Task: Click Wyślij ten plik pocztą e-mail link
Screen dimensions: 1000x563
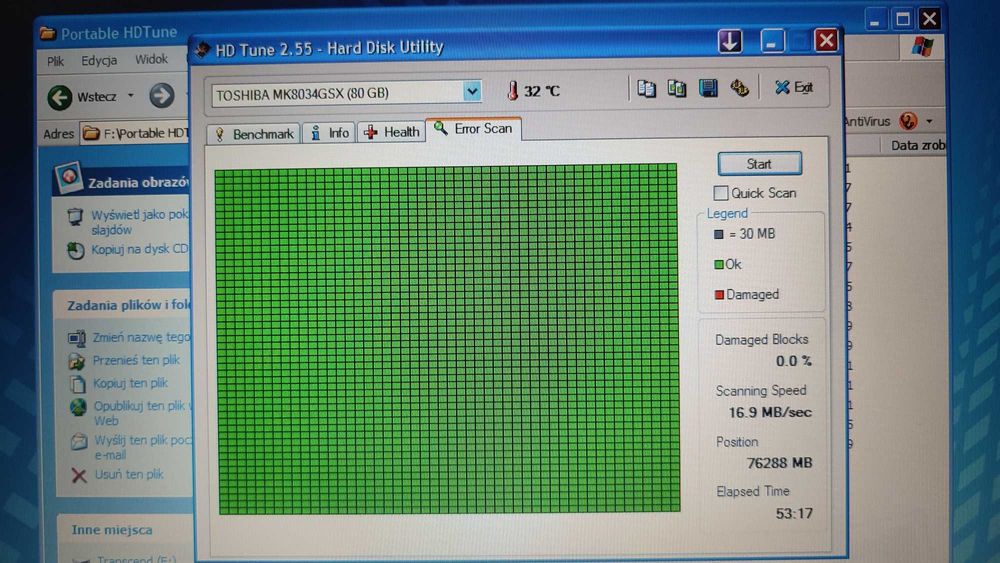Action: click(143, 447)
